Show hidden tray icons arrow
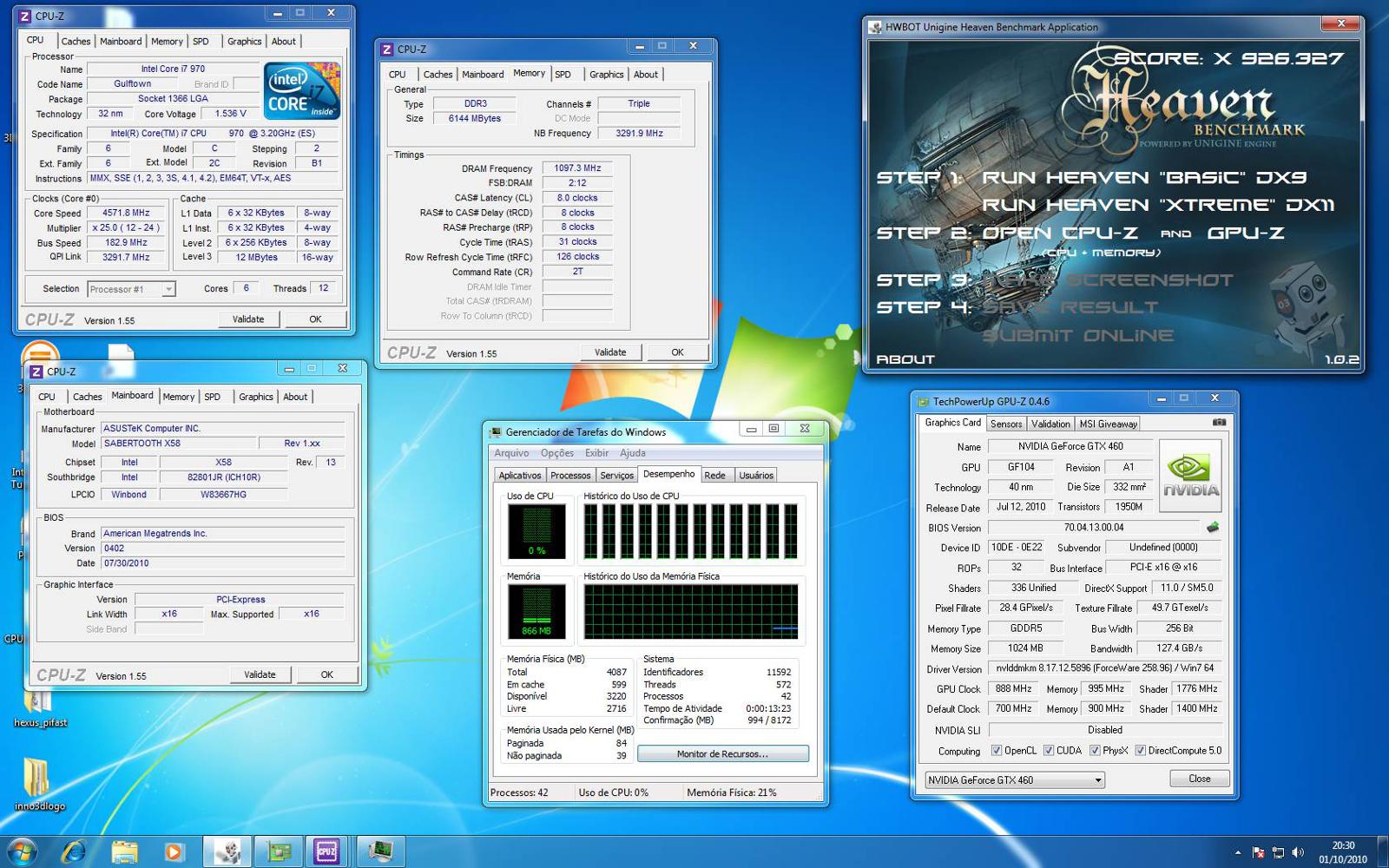The image size is (1389, 868). click(x=1238, y=852)
